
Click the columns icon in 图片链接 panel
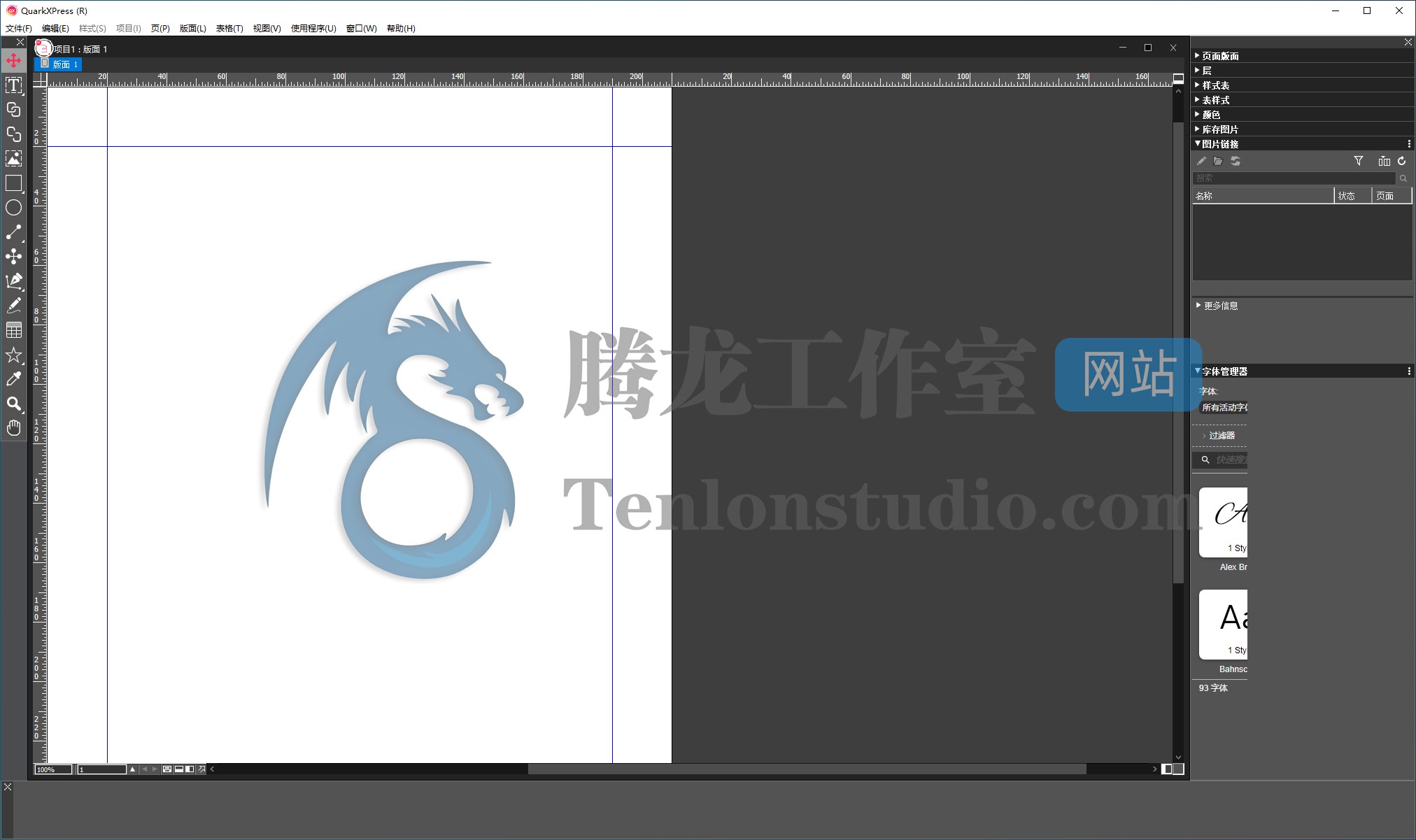(x=1384, y=161)
